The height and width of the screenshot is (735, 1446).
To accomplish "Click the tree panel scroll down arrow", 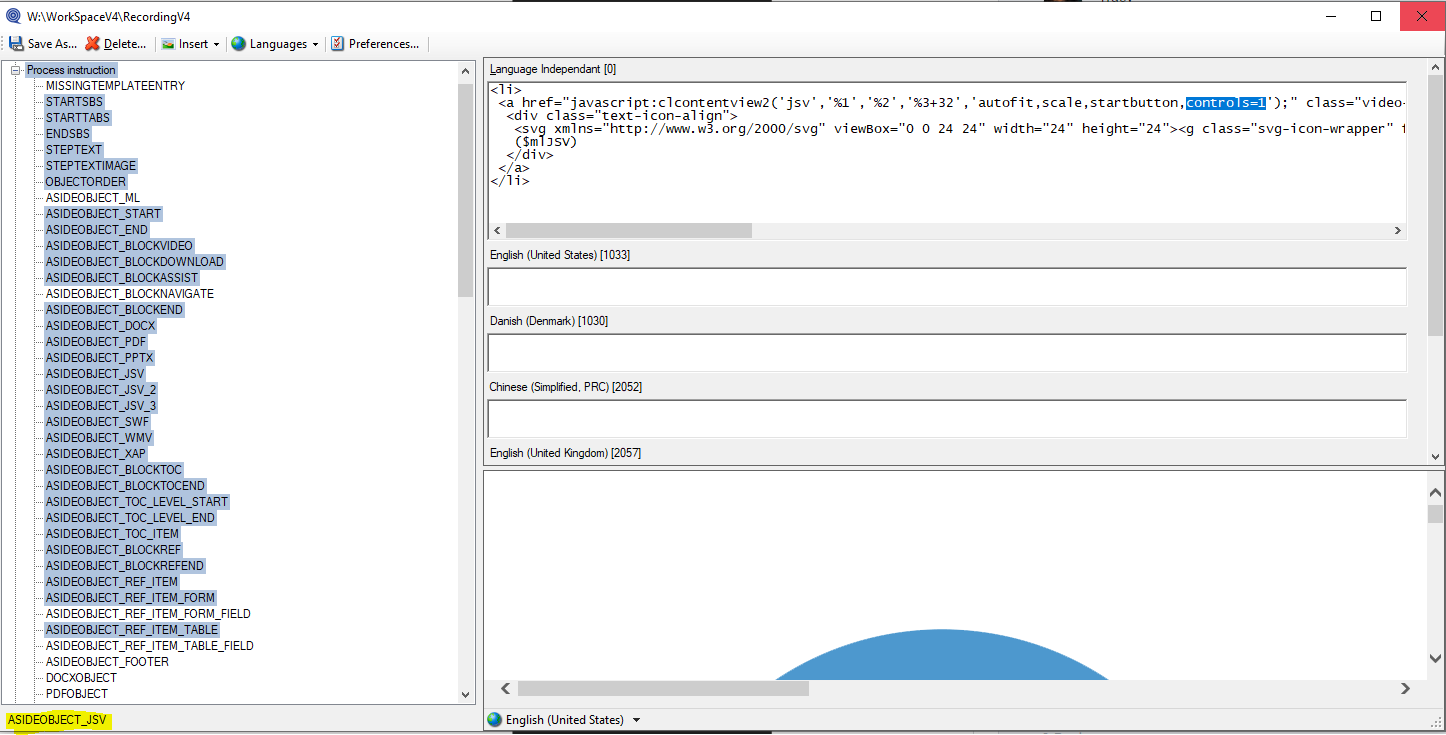I will 465,694.
